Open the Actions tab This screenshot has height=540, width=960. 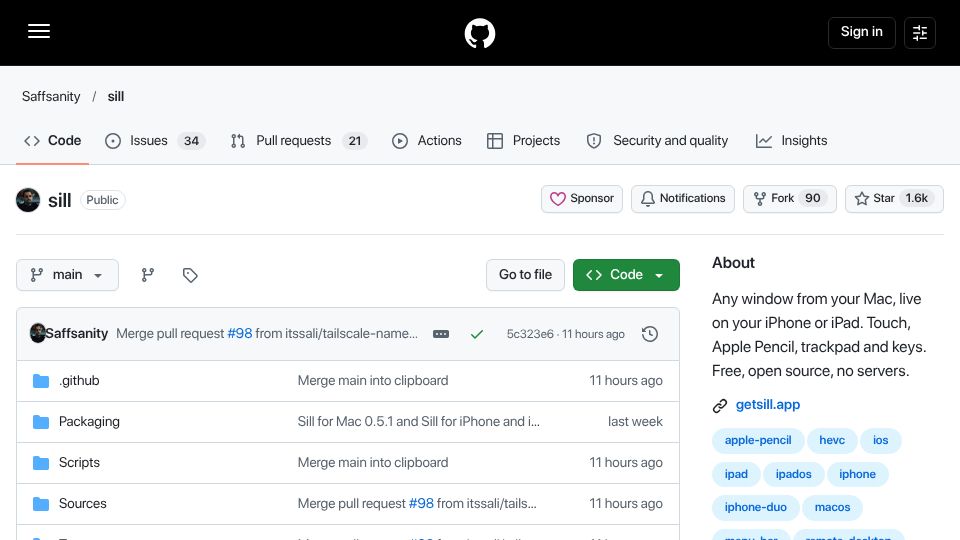coord(427,141)
